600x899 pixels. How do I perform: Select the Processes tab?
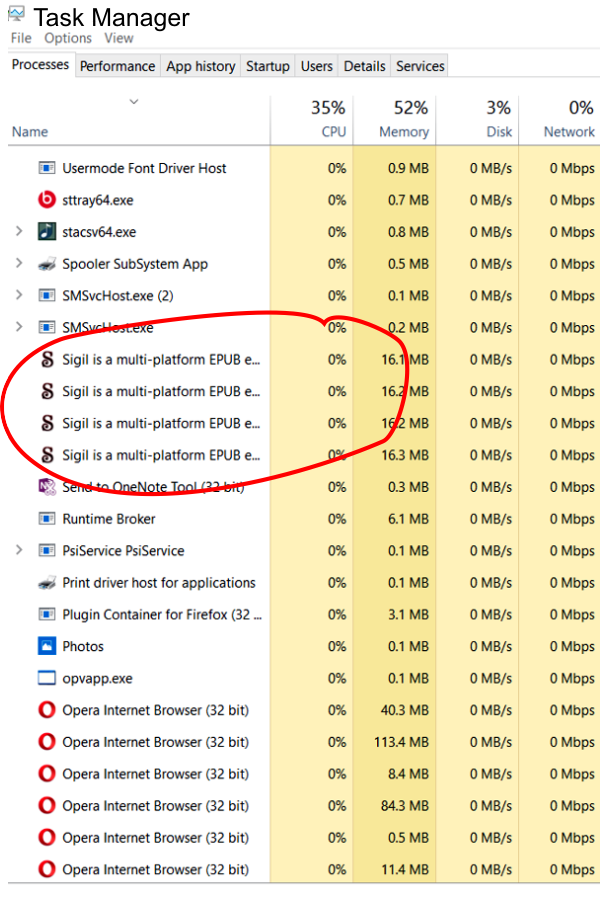point(40,65)
